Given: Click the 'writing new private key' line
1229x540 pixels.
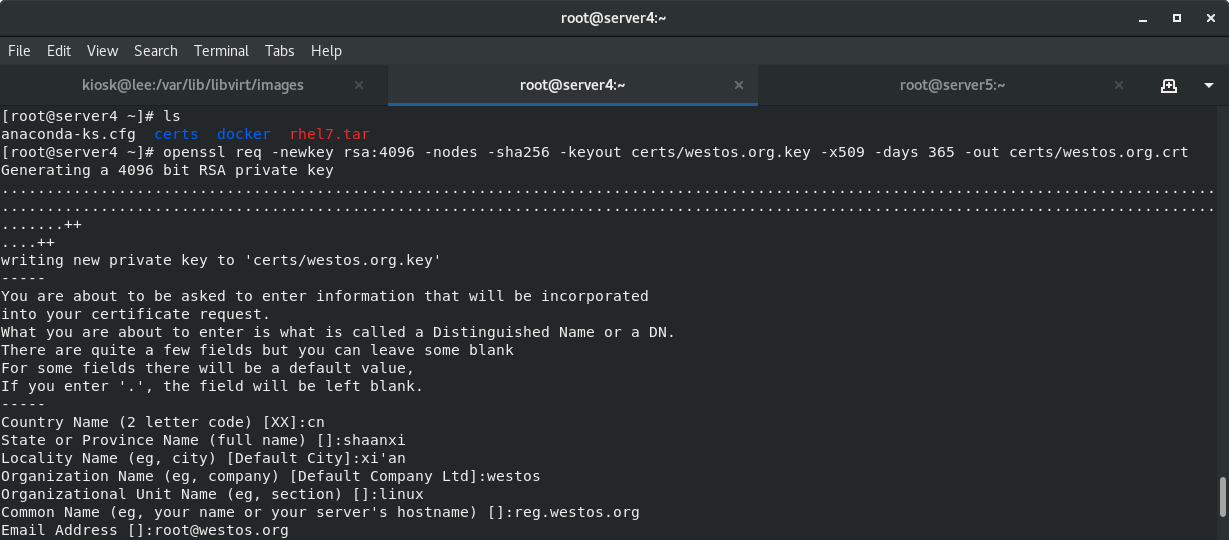Looking at the screenshot, I should coord(221,260).
